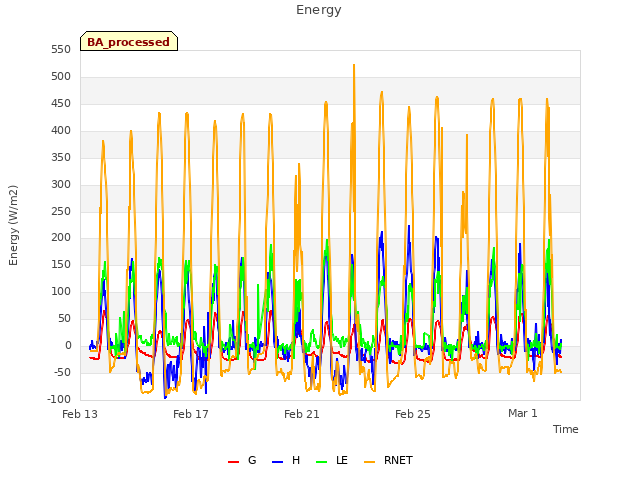The image size is (640, 480).
Task: Click the Feb 21 x-axis tick label
Action: pos(302,414)
